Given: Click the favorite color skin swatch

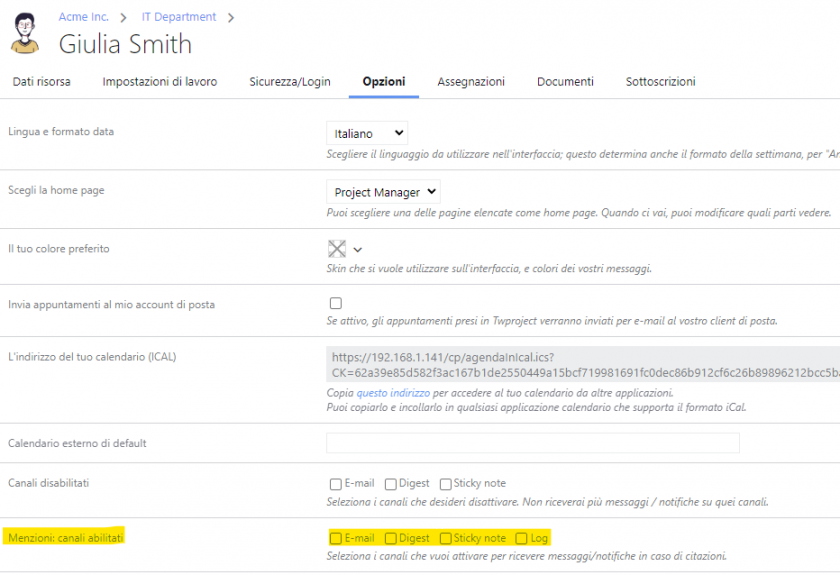Looking at the screenshot, I should [x=336, y=249].
